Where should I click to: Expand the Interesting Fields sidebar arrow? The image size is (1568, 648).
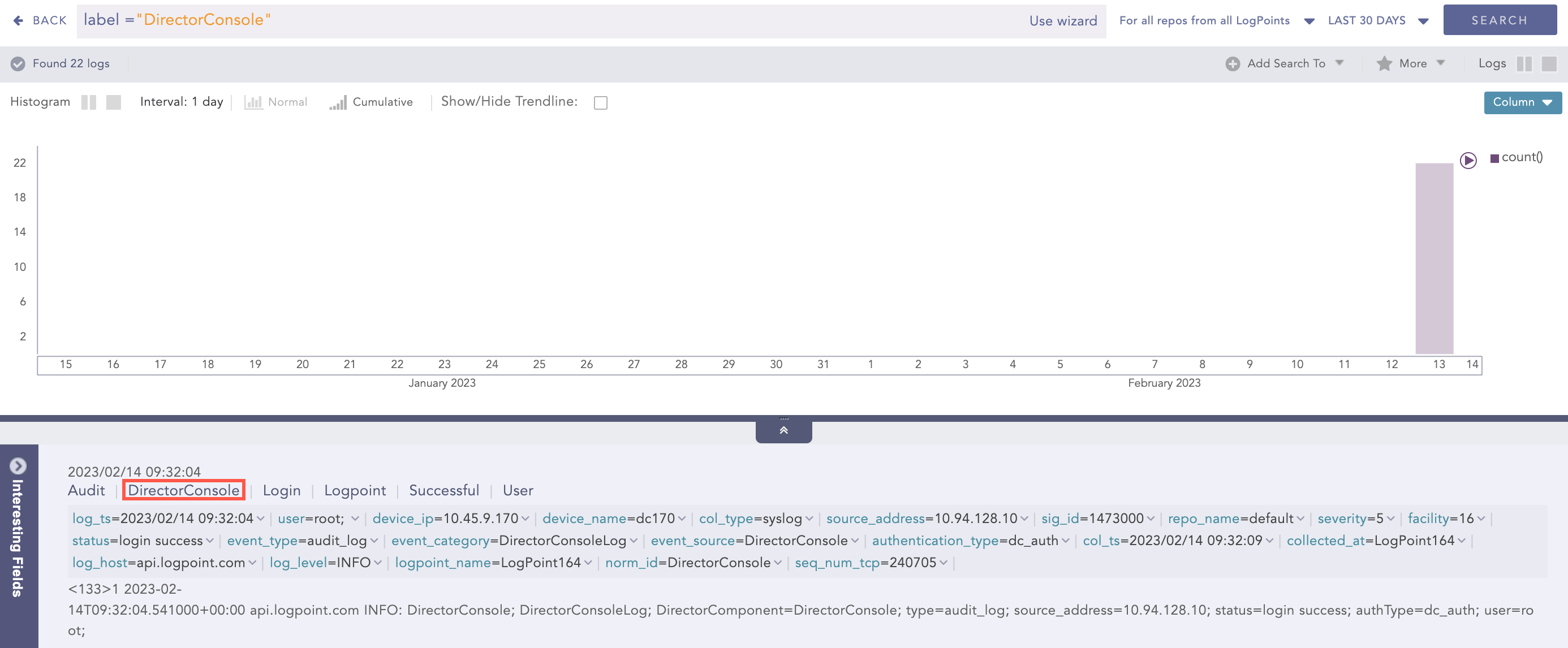click(18, 466)
